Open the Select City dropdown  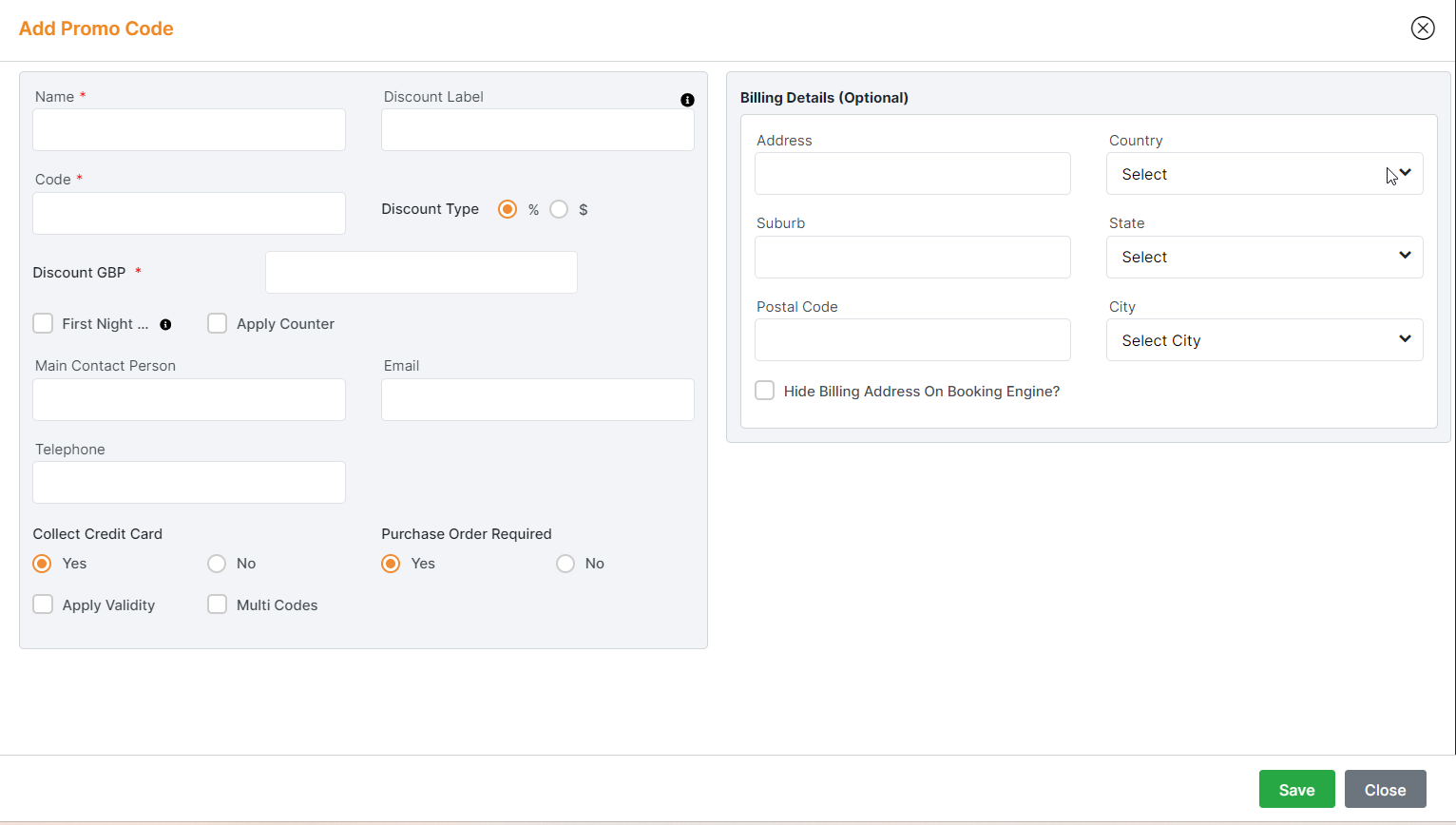click(1264, 340)
